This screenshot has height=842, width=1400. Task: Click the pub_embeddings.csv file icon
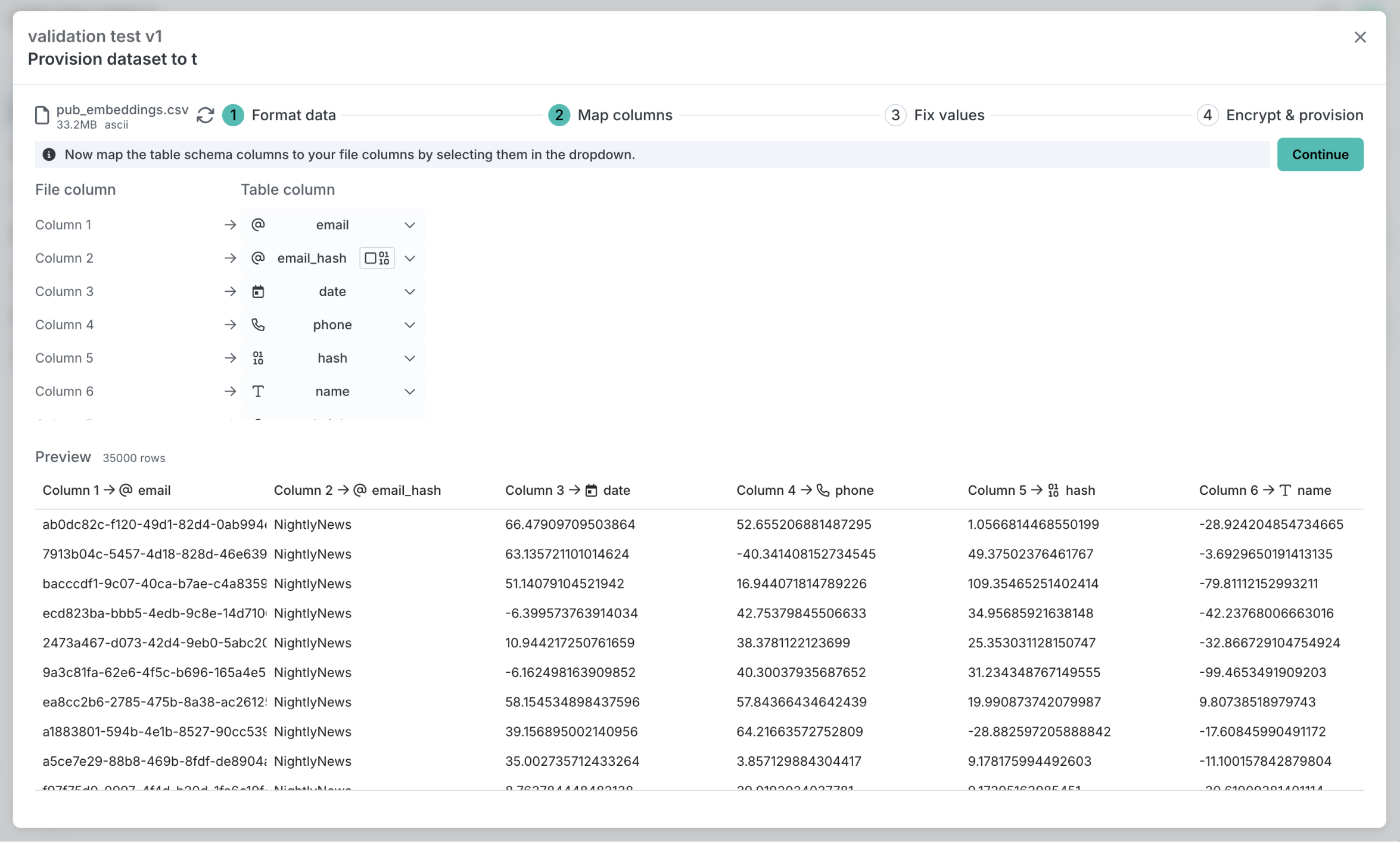[x=42, y=115]
